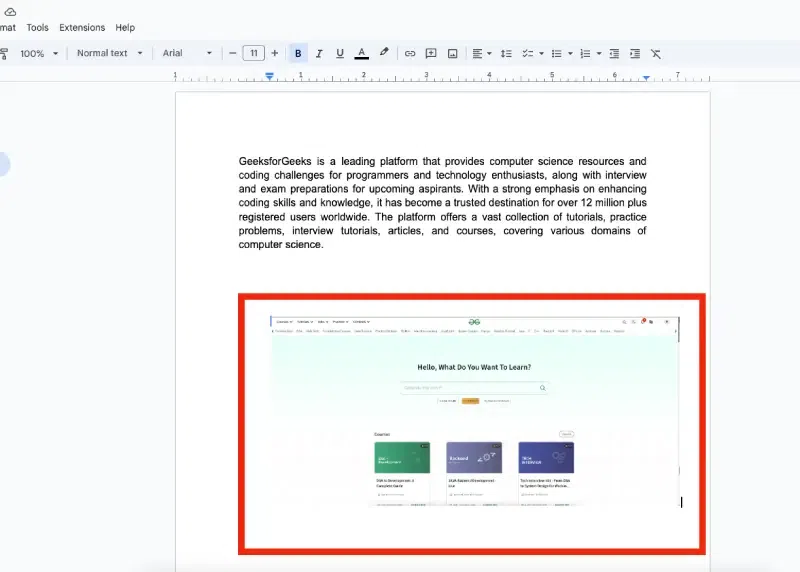Open line and paragraph spacing
Image resolution: width=800 pixels, height=572 pixels.
pyautogui.click(x=506, y=53)
